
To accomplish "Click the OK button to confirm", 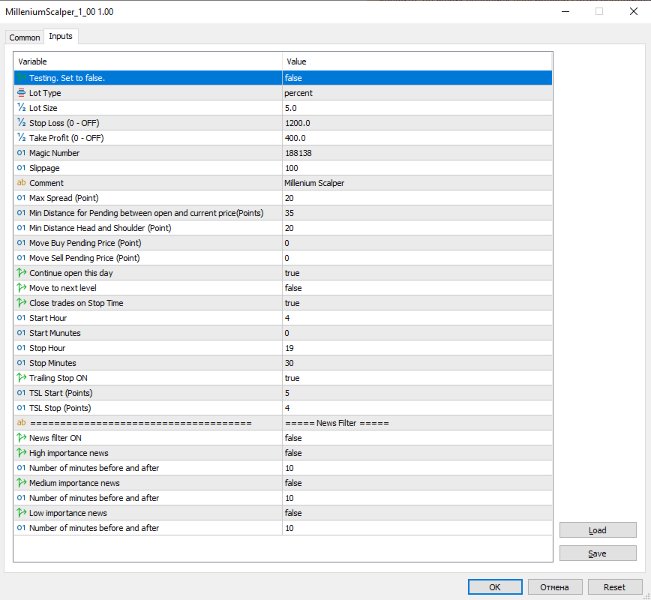I will (495, 587).
